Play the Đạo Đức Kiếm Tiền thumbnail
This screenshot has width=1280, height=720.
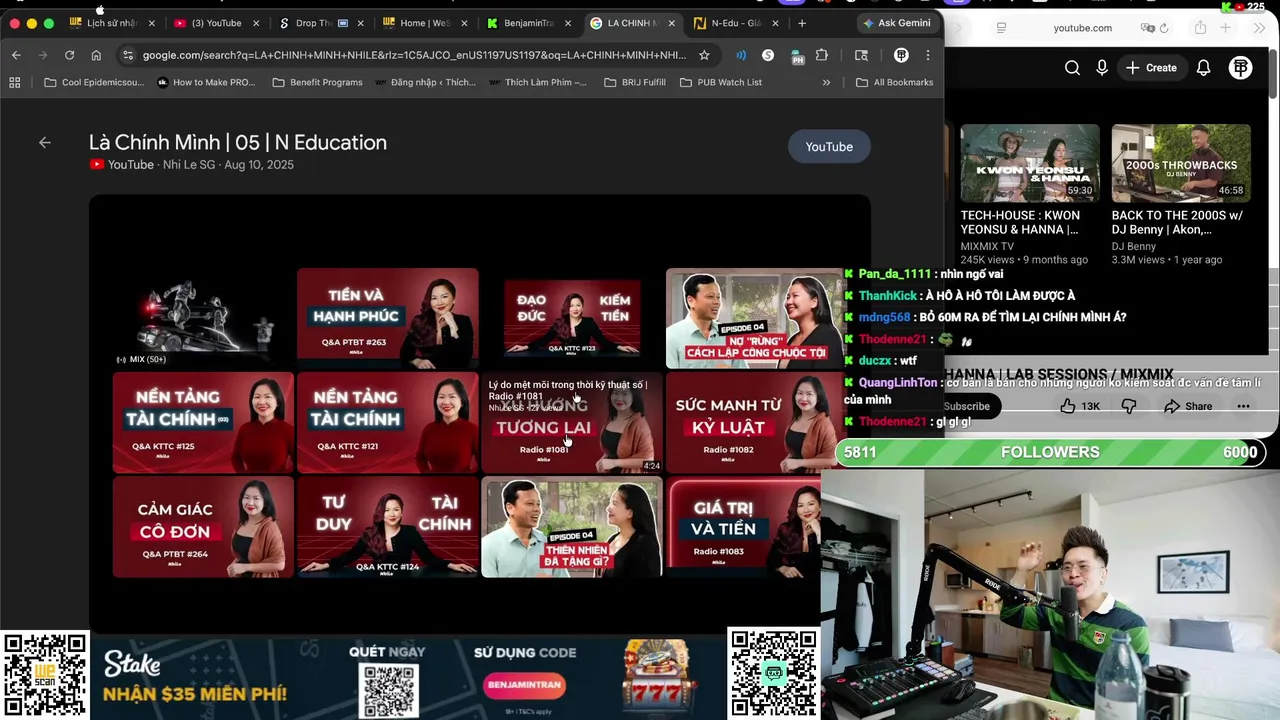[572, 318]
